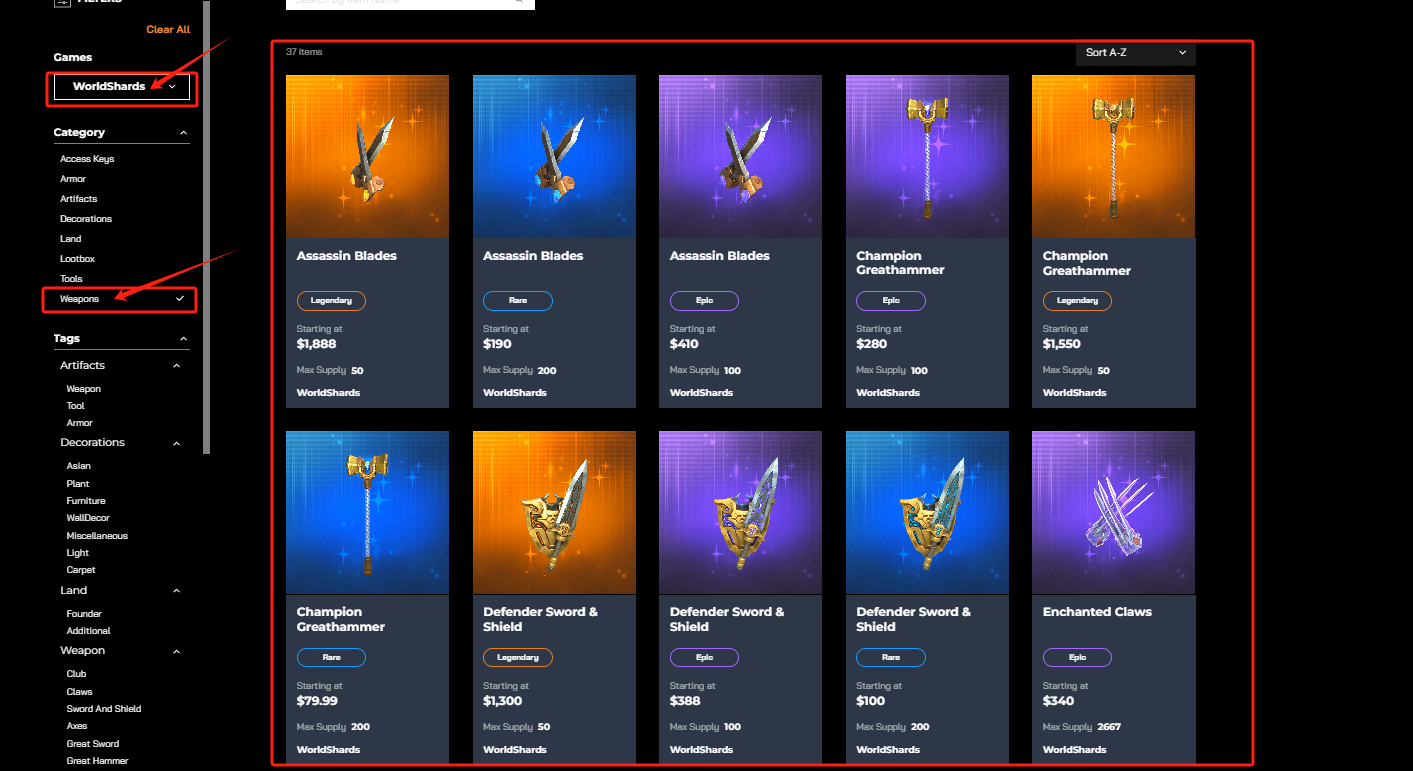1413x771 pixels.
Task: Click the sidebar vertical scrollbar
Action: pyautogui.click(x=207, y=227)
